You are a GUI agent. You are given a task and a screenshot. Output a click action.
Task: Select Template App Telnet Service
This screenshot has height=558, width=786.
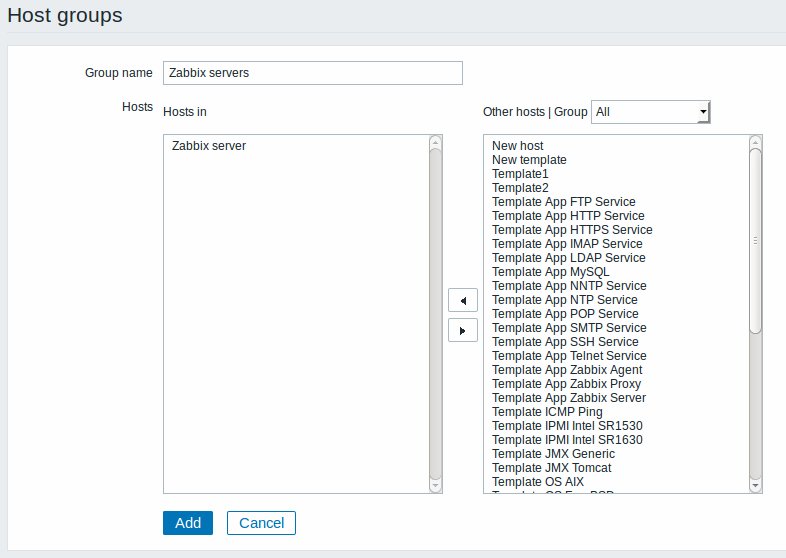pos(569,356)
